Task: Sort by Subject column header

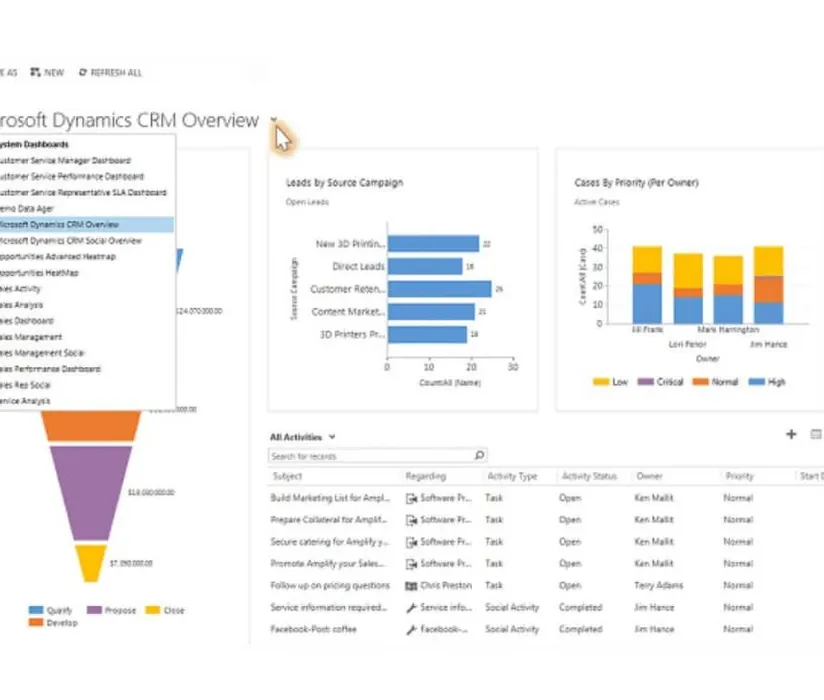Action: (x=287, y=476)
